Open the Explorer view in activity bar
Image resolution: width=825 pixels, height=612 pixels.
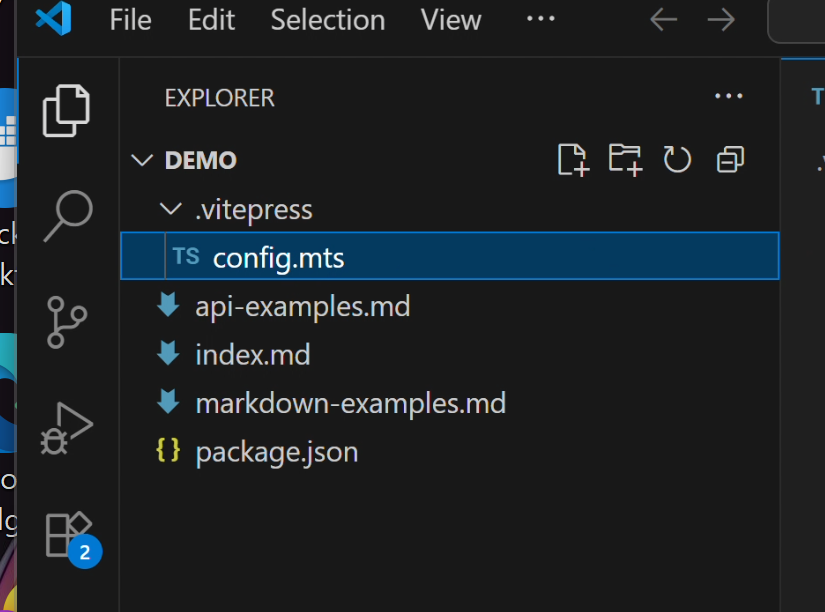tap(67, 110)
